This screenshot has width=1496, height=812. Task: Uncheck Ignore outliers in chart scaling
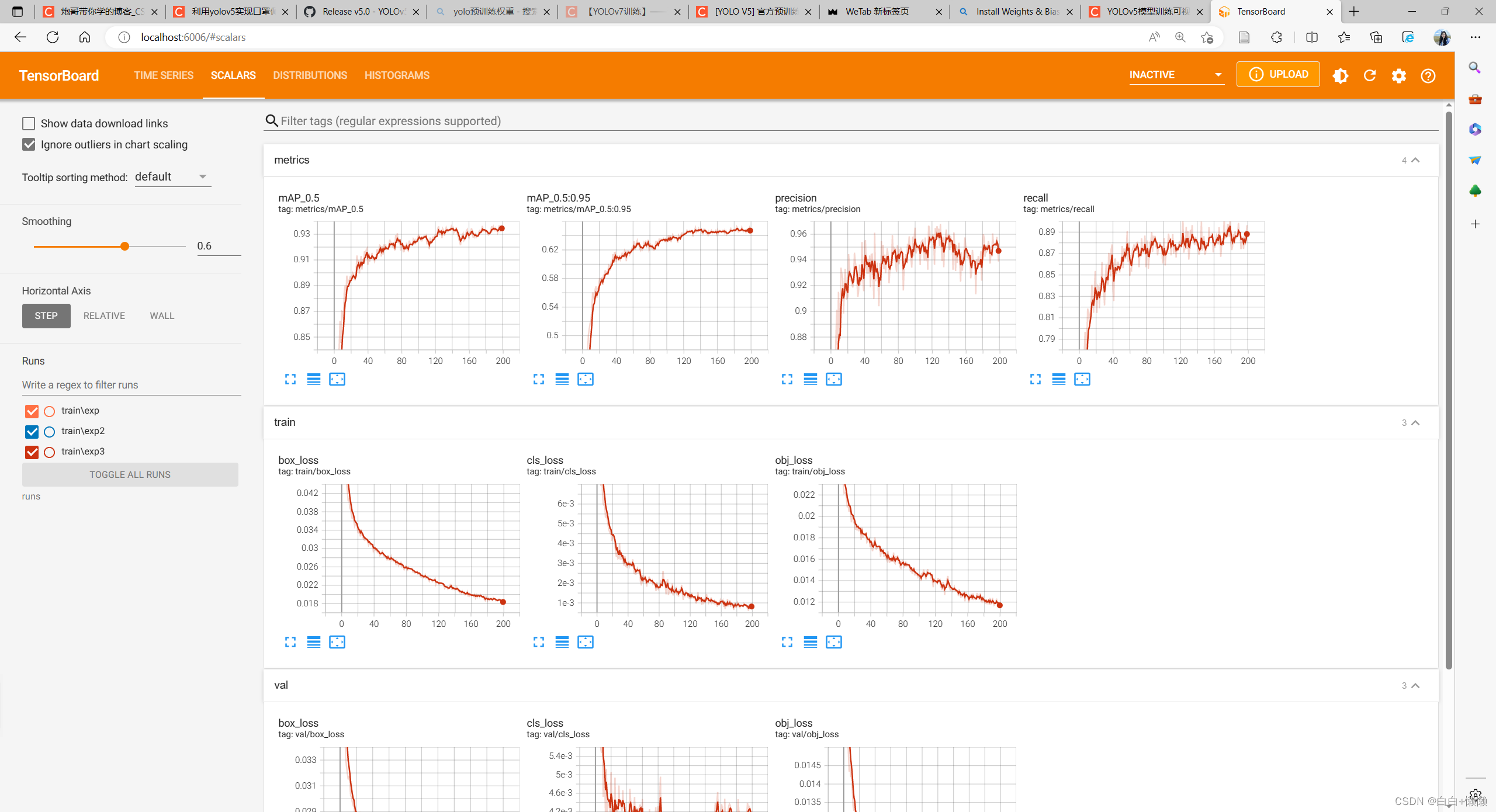pyautogui.click(x=29, y=144)
